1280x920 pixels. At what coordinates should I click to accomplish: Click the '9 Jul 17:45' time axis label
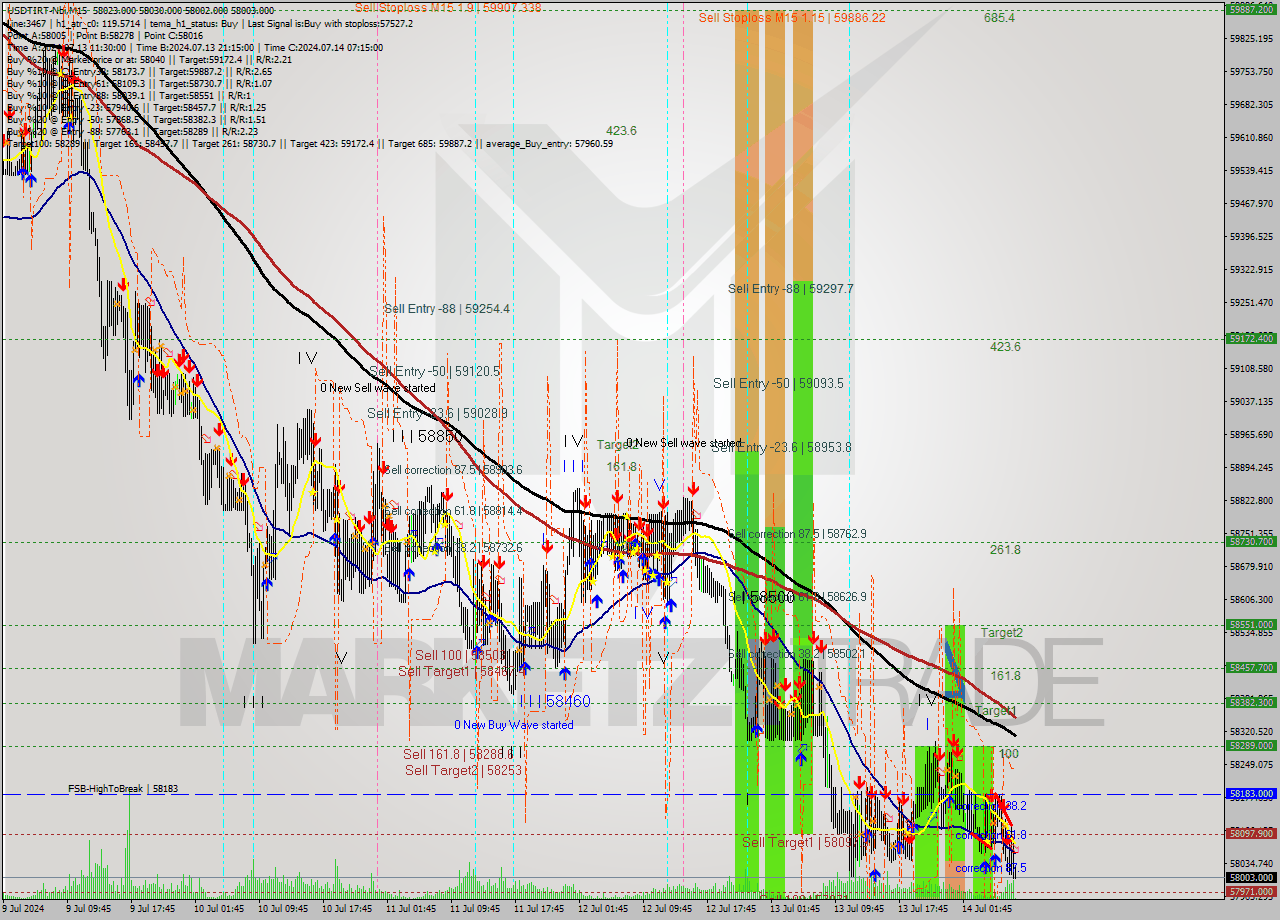click(154, 909)
